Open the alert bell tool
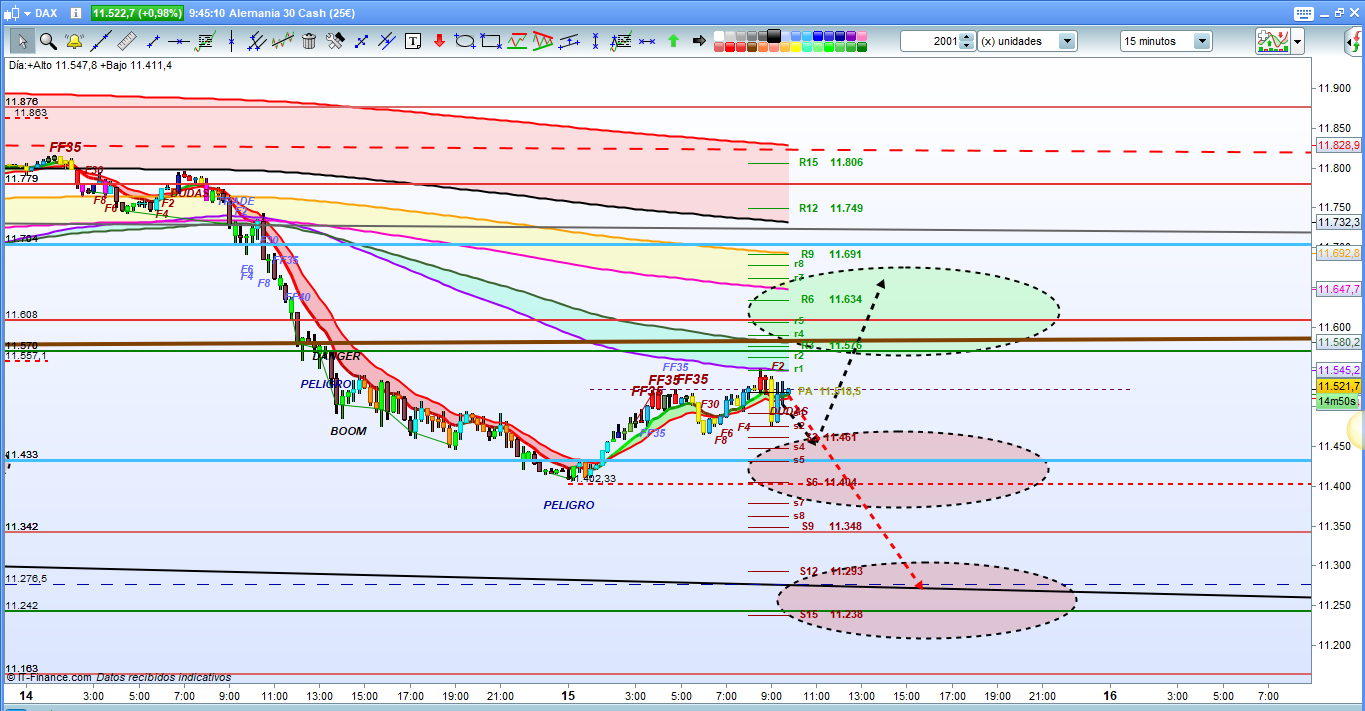 click(74, 41)
